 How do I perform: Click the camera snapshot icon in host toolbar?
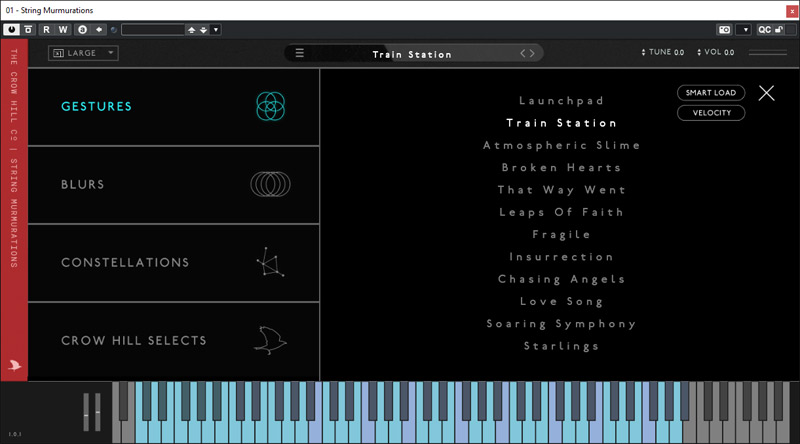(x=724, y=29)
